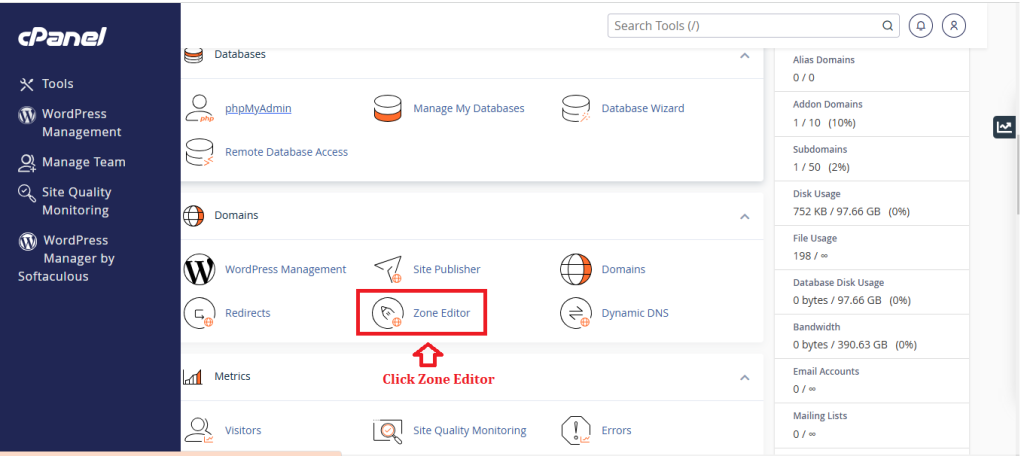The image size is (1024, 456).
Task: Click Email Accounts statistic label
Action: [x=826, y=371]
